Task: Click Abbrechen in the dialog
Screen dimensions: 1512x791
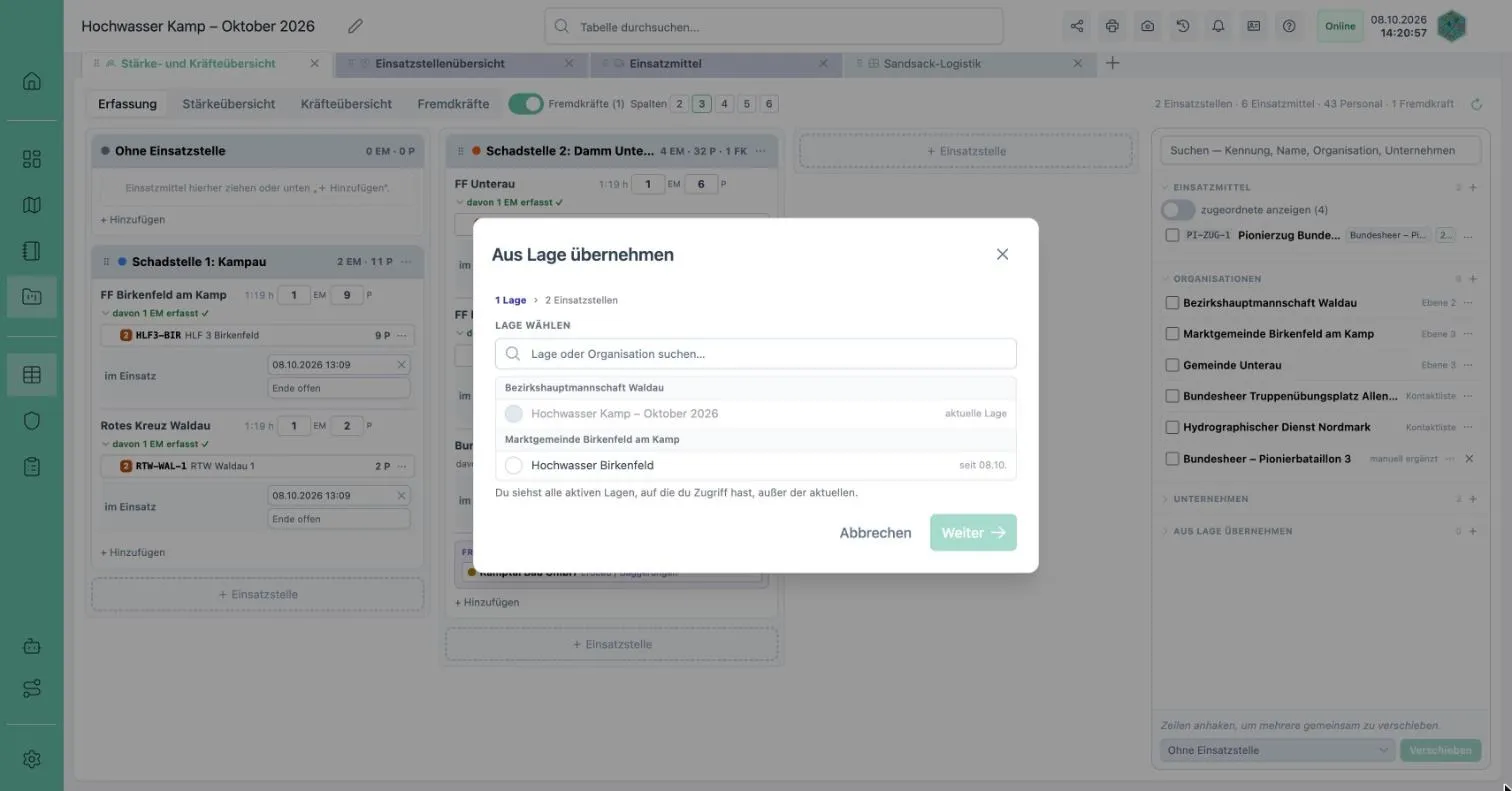Action: pyautogui.click(x=875, y=533)
